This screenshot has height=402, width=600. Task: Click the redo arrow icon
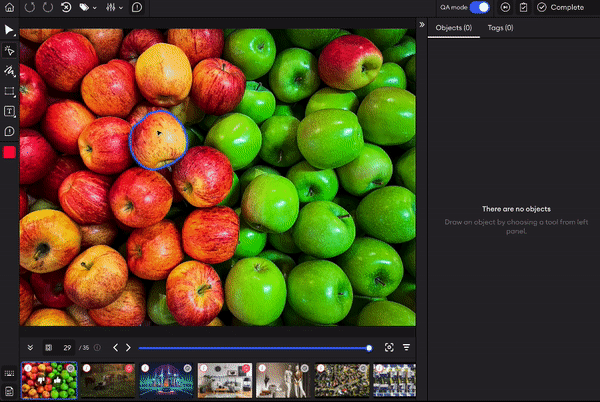click(47, 7)
